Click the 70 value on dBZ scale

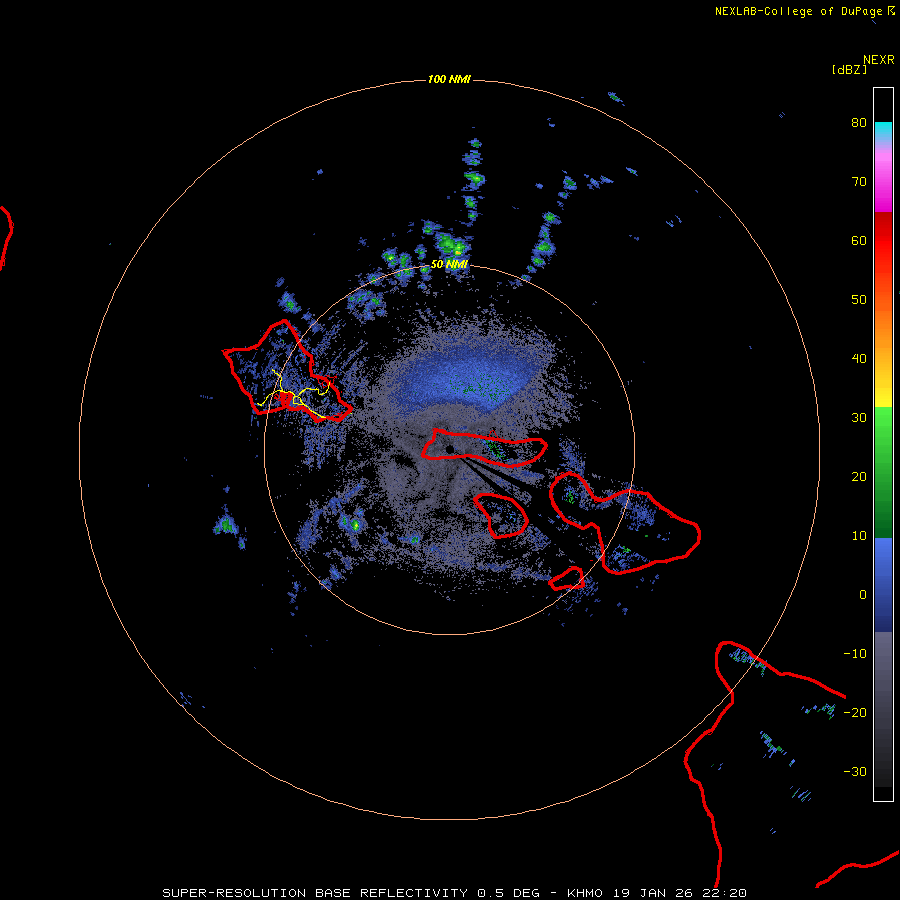pos(859,182)
